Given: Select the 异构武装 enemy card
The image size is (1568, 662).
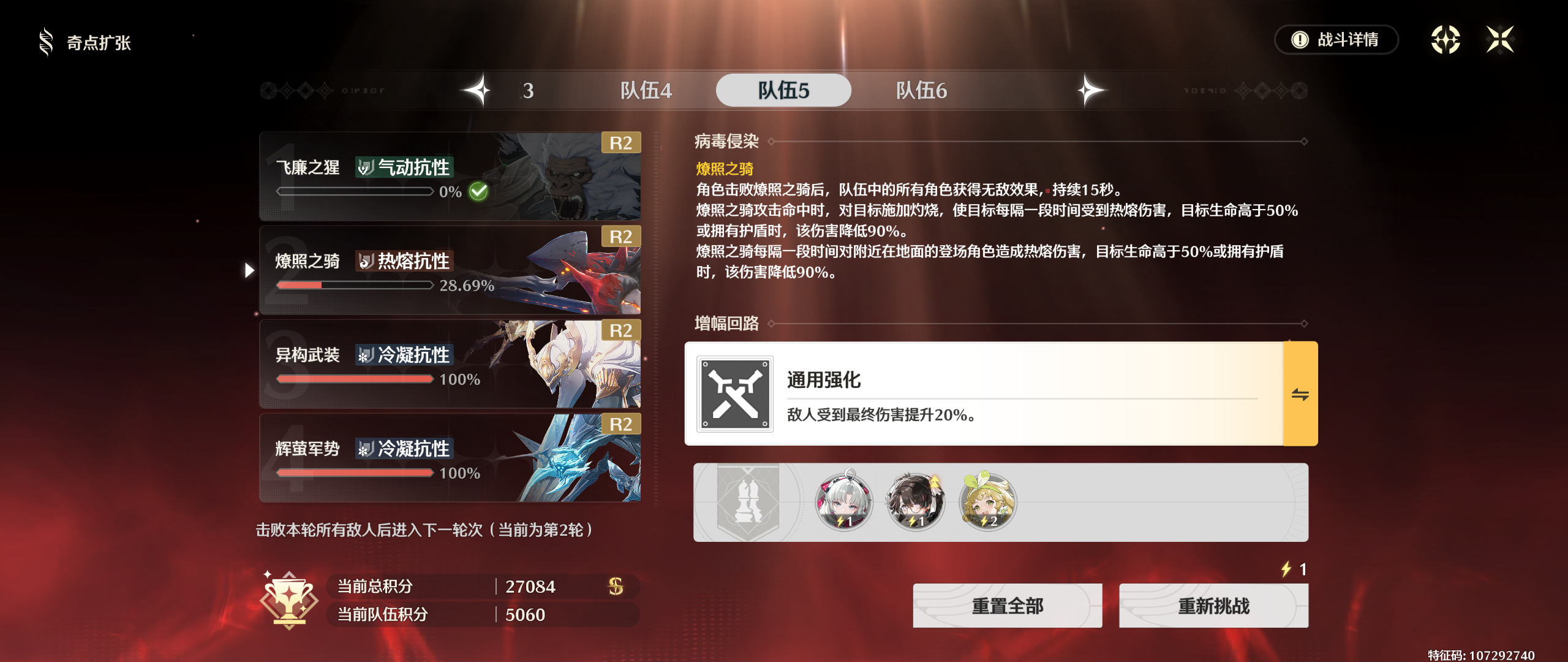Looking at the screenshot, I should click(x=450, y=363).
